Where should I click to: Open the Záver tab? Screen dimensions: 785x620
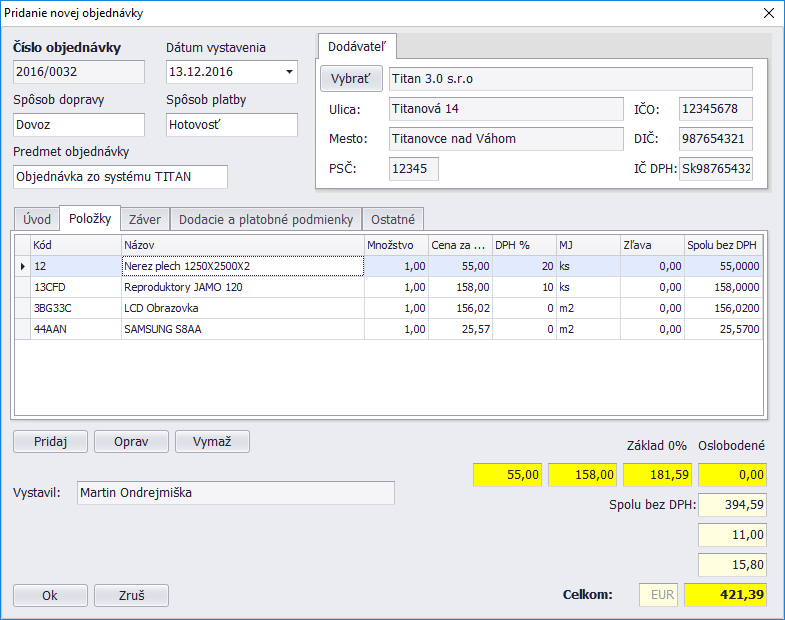(x=145, y=219)
